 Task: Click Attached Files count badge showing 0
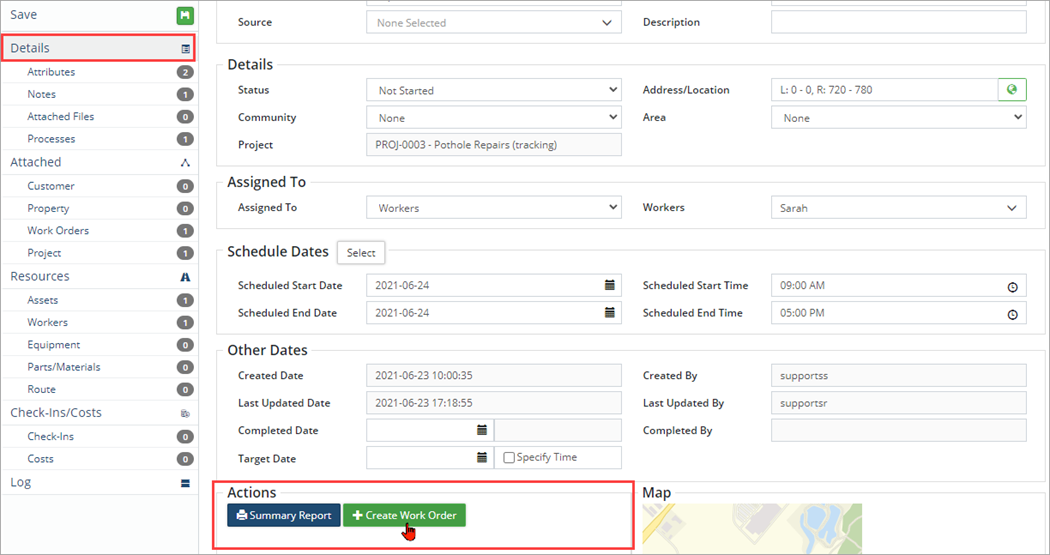(185, 117)
